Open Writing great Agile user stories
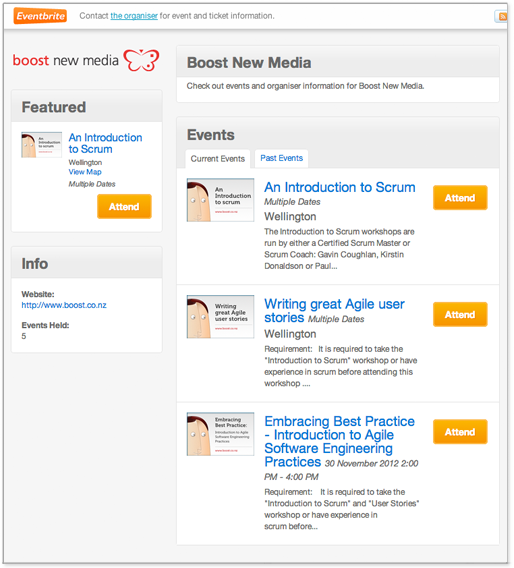The height and width of the screenshot is (568, 514). click(334, 311)
